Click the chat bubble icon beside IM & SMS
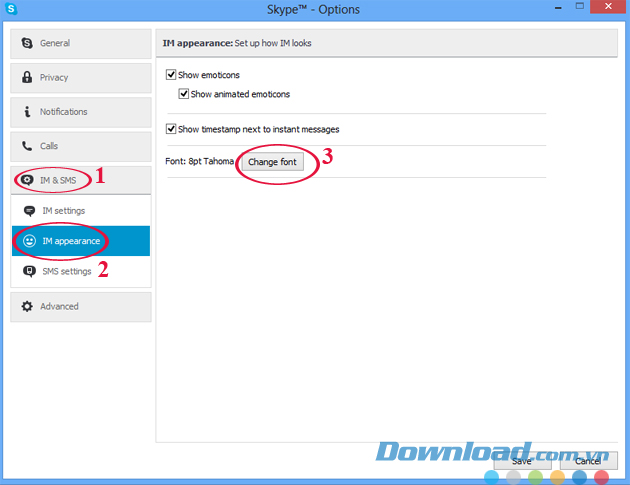Screen dimensions: 630x485 (27, 180)
